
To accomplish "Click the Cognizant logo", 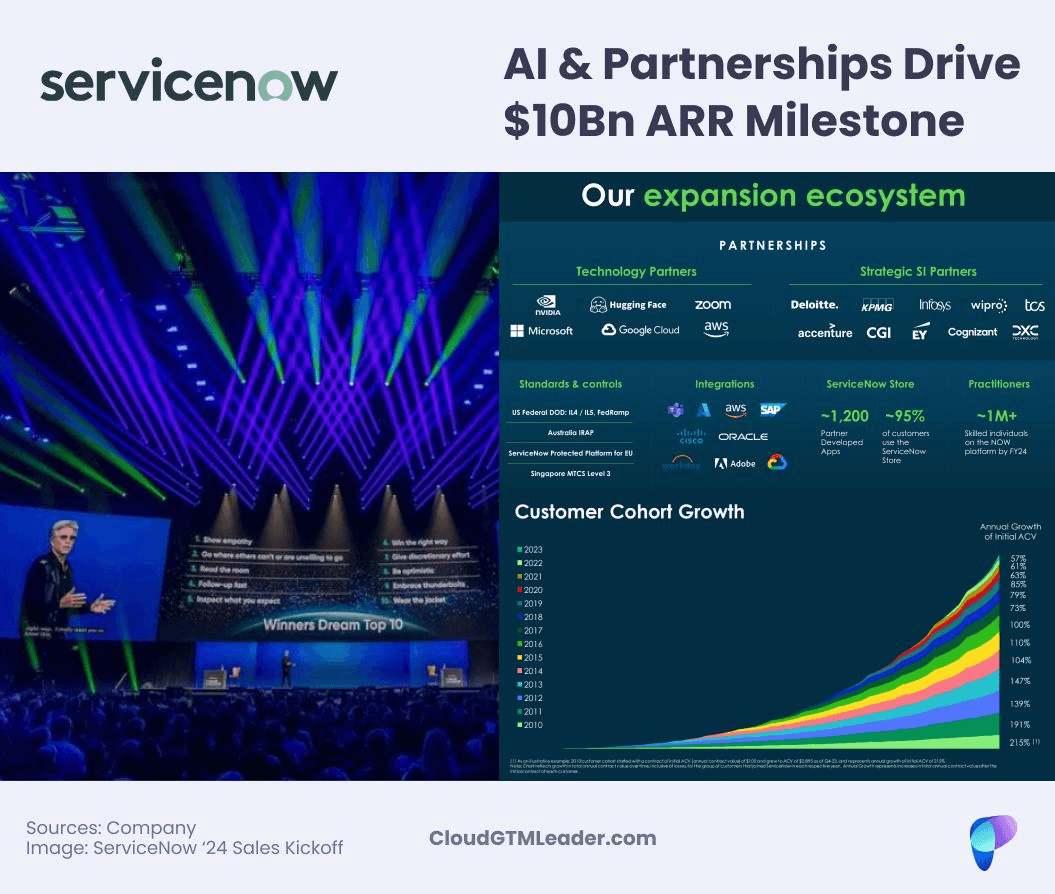I will pyautogui.click(x=972, y=332).
